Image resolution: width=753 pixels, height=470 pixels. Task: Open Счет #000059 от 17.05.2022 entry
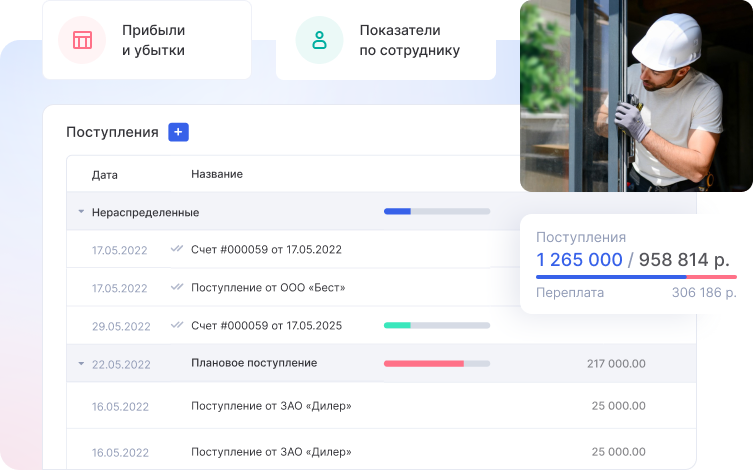[266, 249]
